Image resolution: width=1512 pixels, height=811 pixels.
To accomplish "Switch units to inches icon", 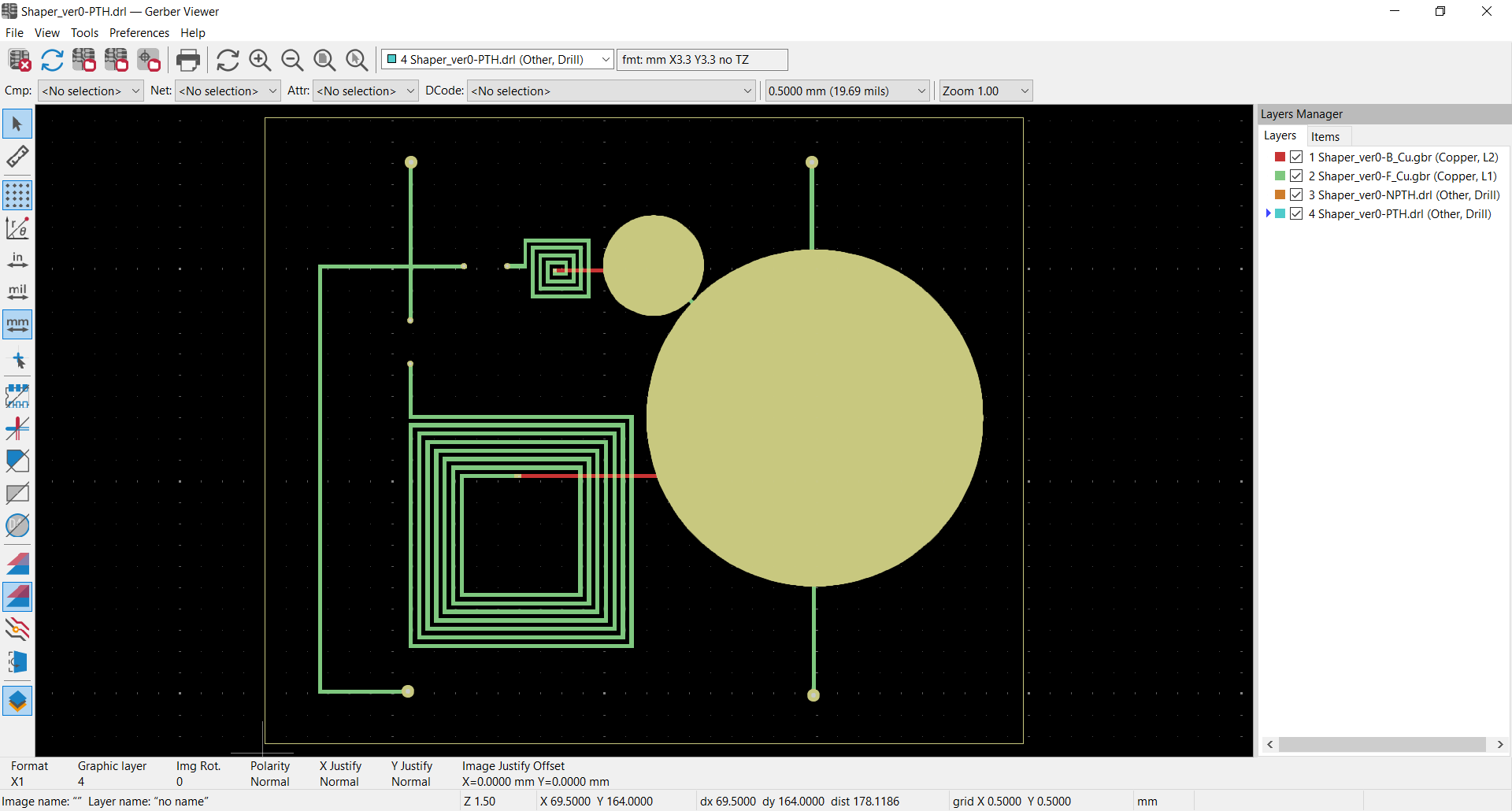I will click(17, 260).
